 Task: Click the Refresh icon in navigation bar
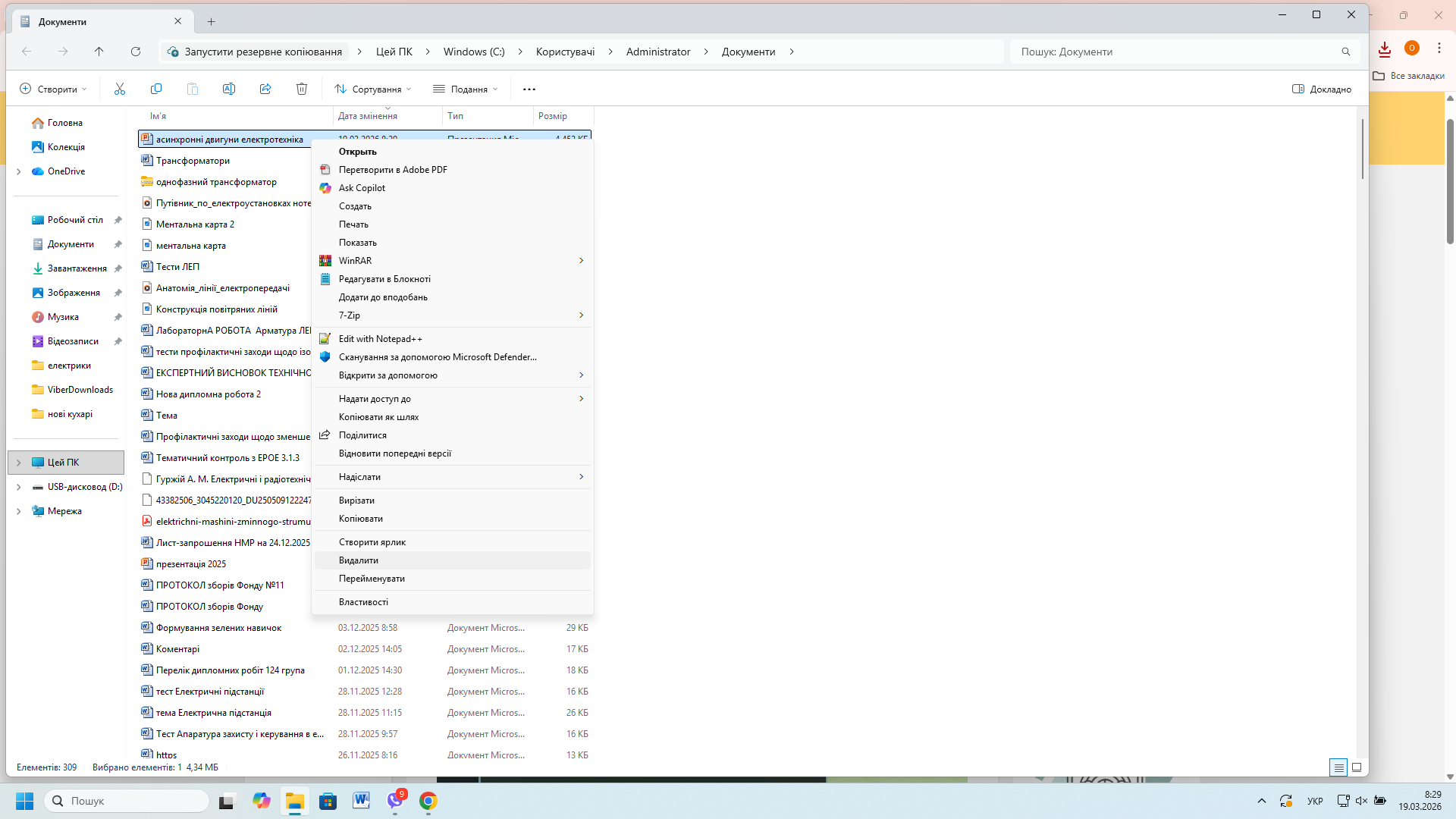click(x=136, y=52)
